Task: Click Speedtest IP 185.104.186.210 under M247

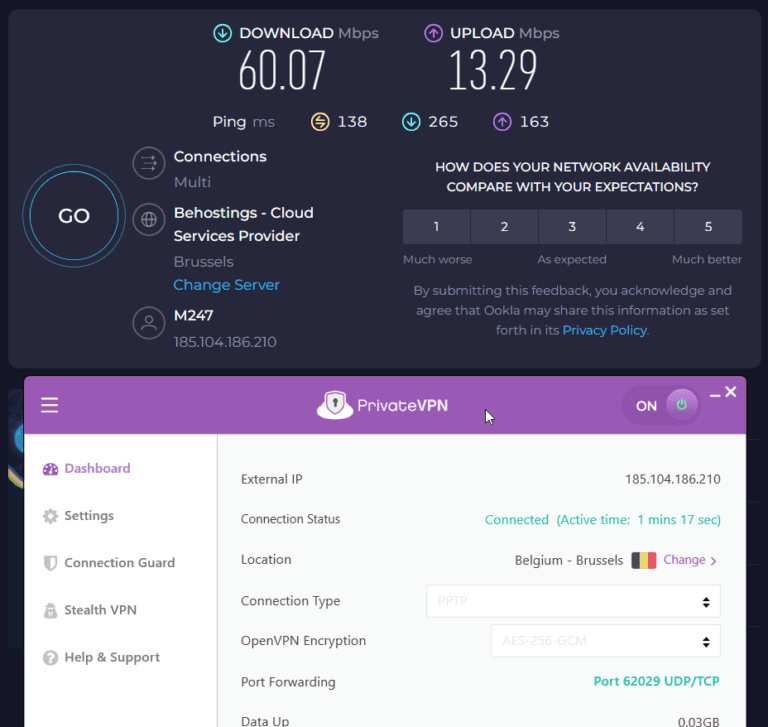Action: point(225,342)
